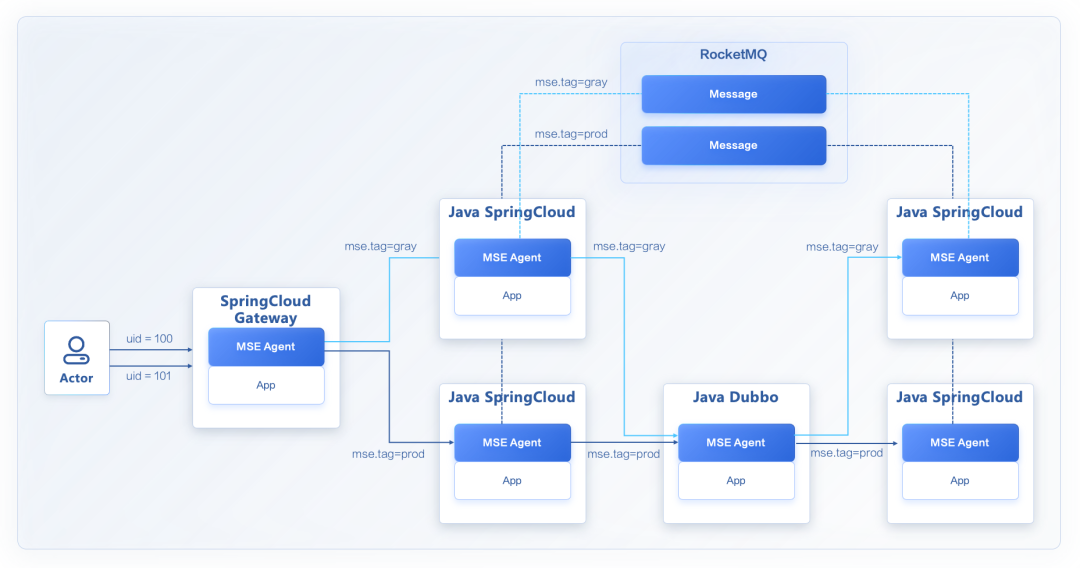Click App in lower-right Java SpringCloud box
Image resolution: width=1080 pixels, height=568 pixels.
click(960, 481)
